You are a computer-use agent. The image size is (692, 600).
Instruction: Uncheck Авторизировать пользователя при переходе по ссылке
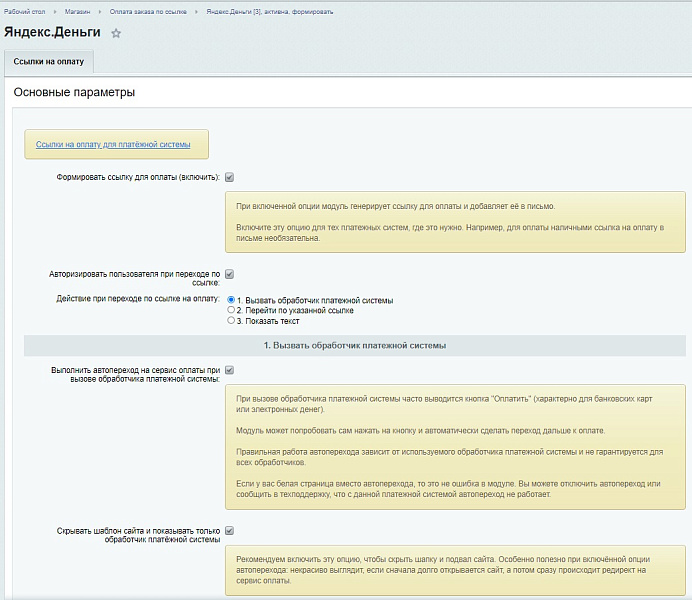coord(229,273)
